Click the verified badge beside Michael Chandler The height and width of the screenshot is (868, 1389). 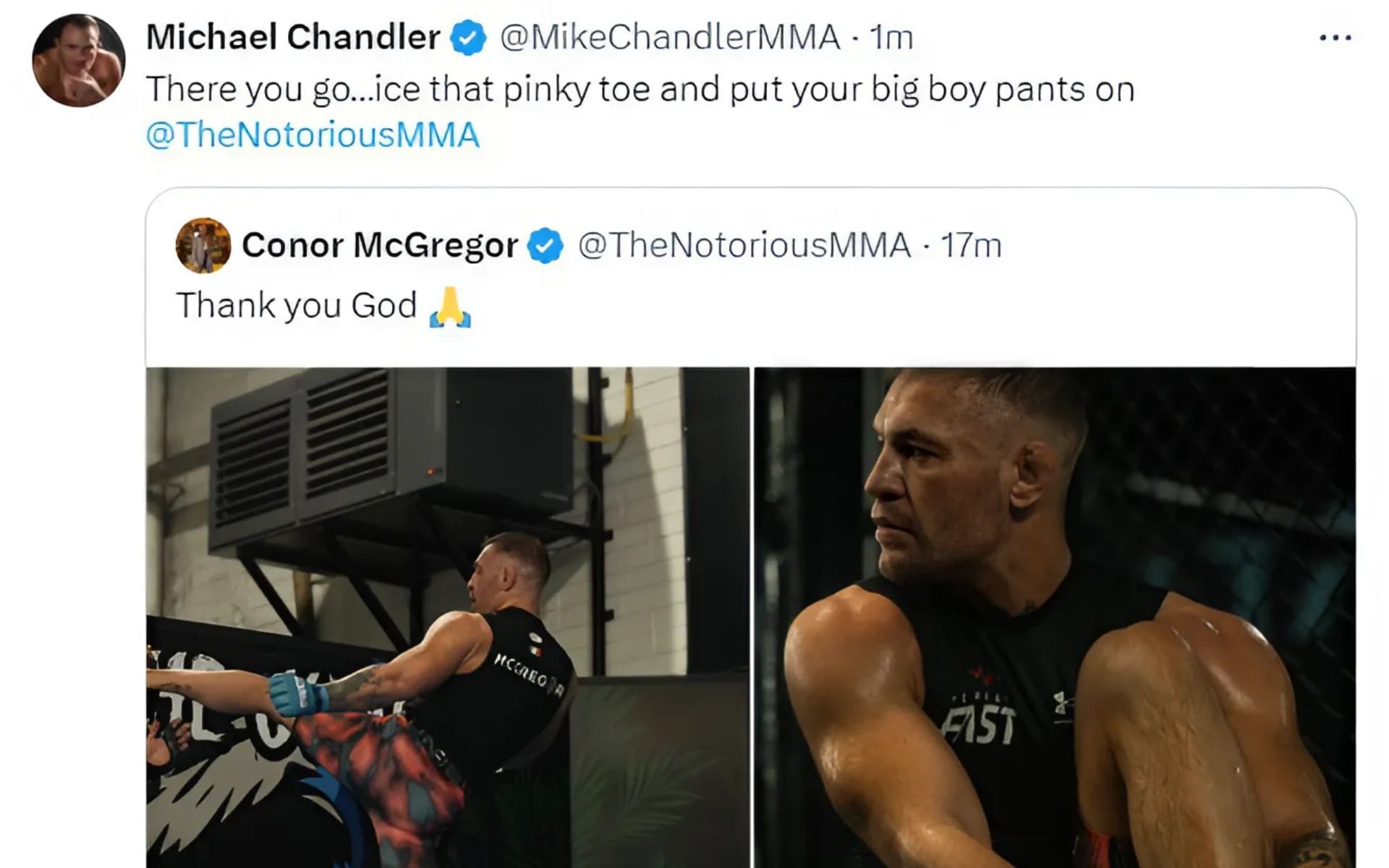click(468, 38)
